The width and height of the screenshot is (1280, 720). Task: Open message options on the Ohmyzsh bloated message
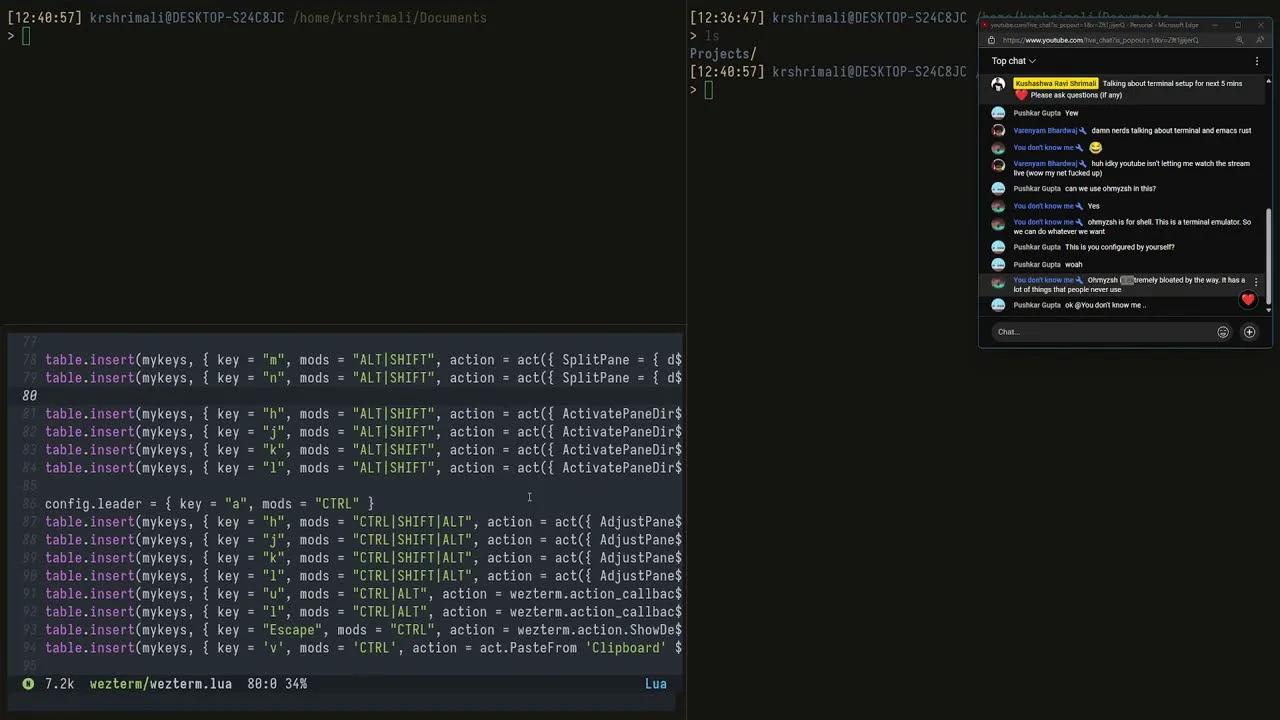[1256, 281]
